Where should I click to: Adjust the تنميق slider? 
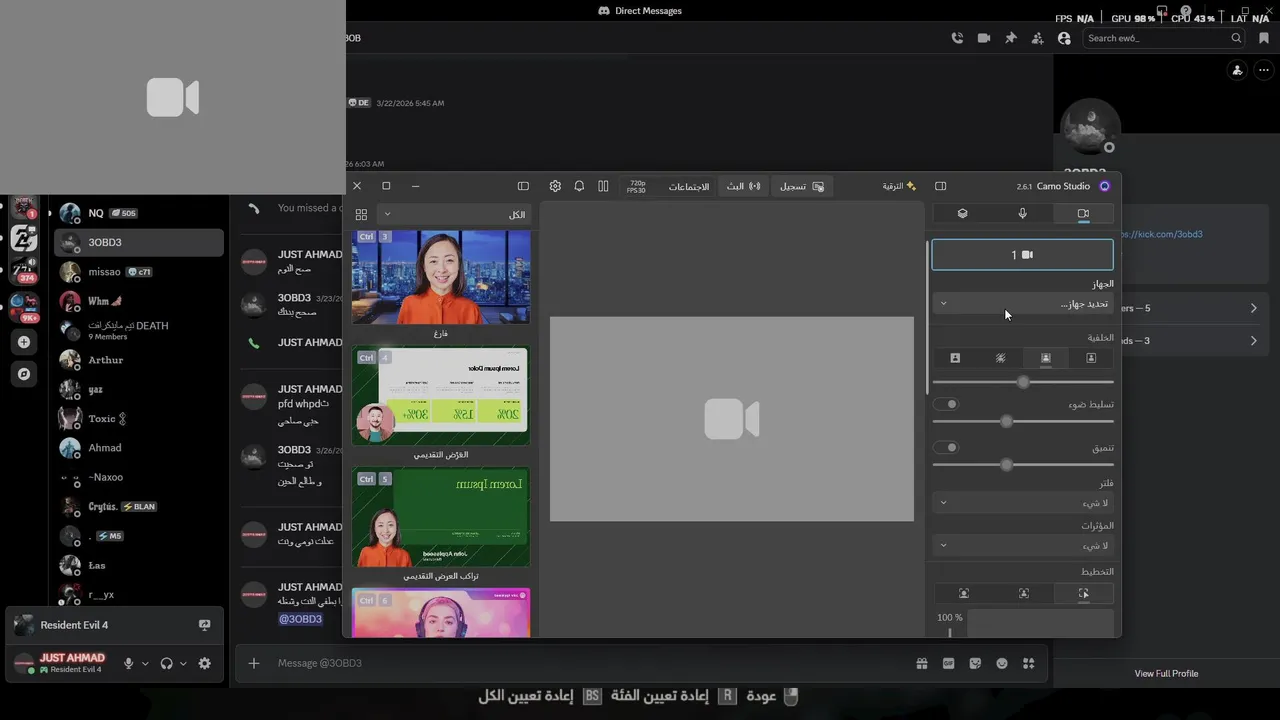point(1023,464)
